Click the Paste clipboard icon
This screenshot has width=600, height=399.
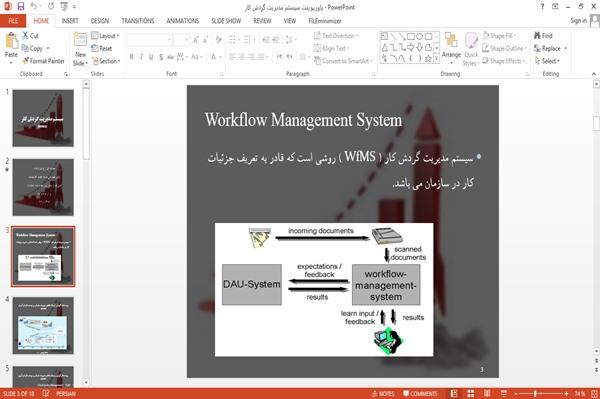pyautogui.click(x=11, y=41)
